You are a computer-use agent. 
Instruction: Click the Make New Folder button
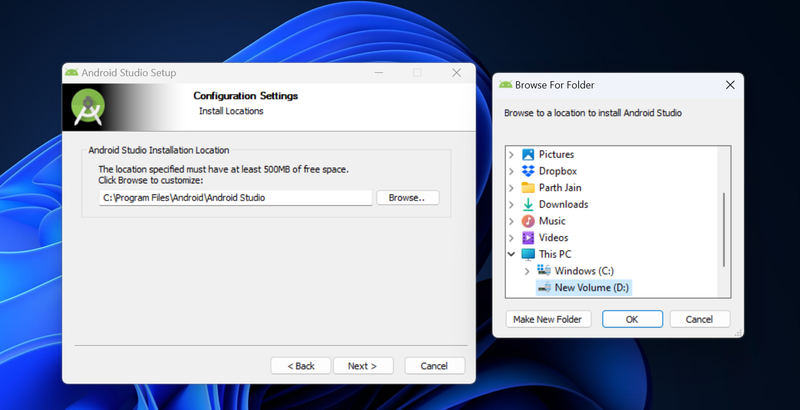pos(549,319)
